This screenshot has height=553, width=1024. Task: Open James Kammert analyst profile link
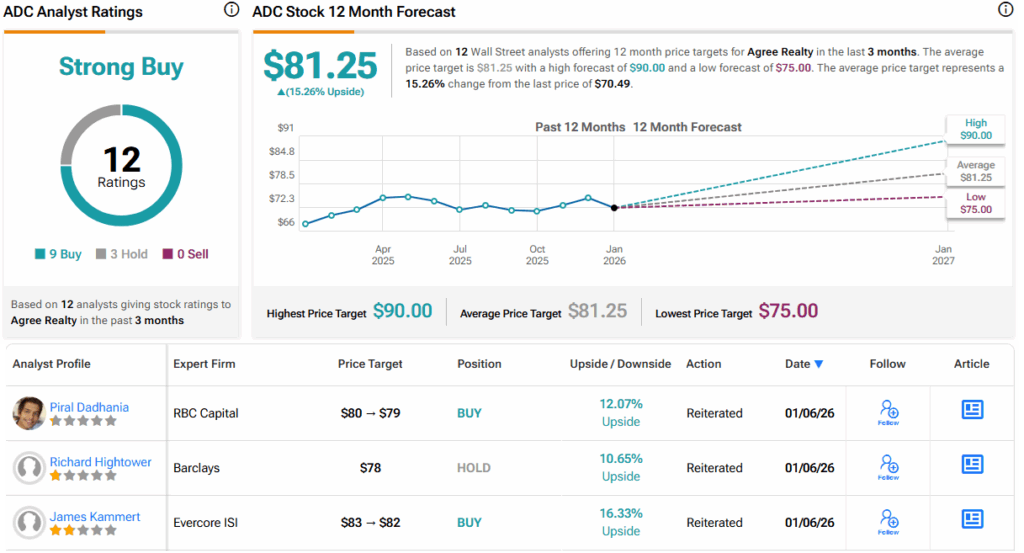point(95,517)
